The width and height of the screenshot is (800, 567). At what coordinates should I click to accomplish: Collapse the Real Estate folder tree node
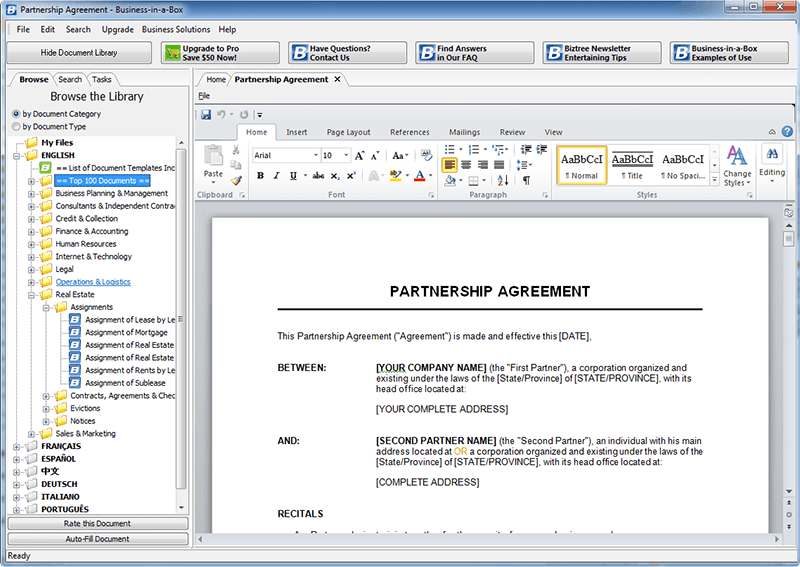pyautogui.click(x=32, y=295)
